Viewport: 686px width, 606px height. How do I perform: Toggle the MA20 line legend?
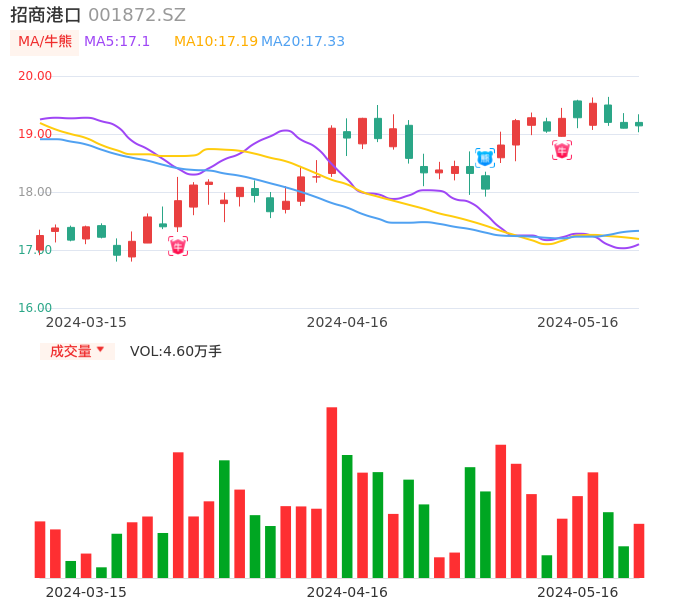tap(303, 41)
